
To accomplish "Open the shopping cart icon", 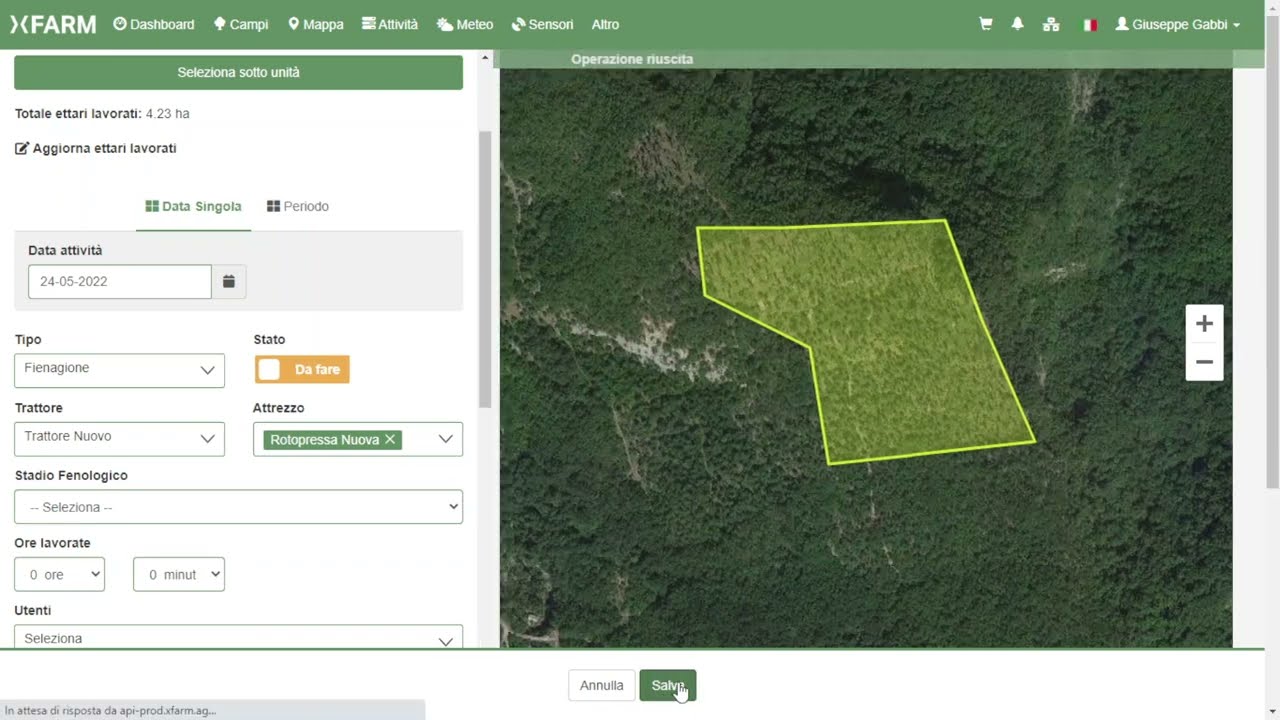I will pos(986,24).
